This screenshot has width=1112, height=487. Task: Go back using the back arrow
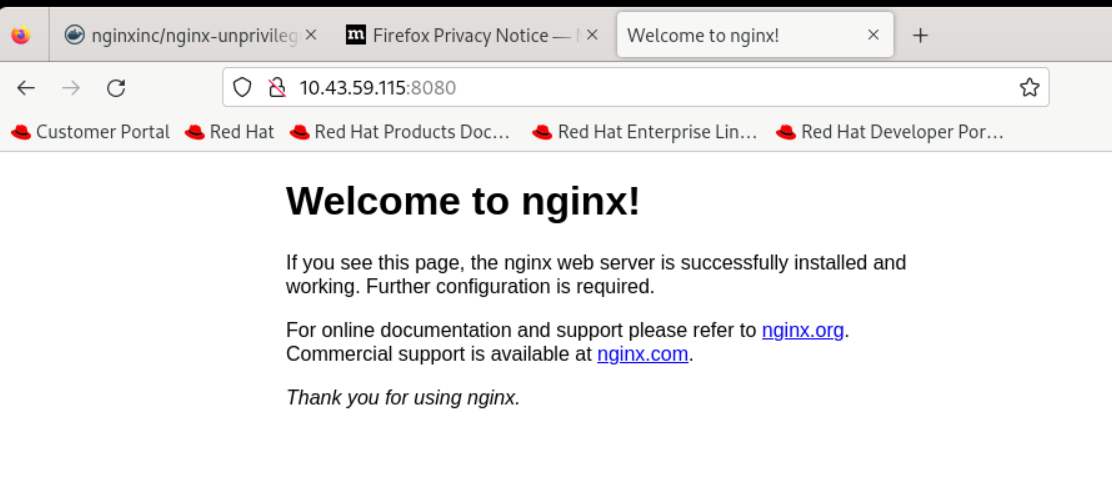pyautogui.click(x=26, y=88)
